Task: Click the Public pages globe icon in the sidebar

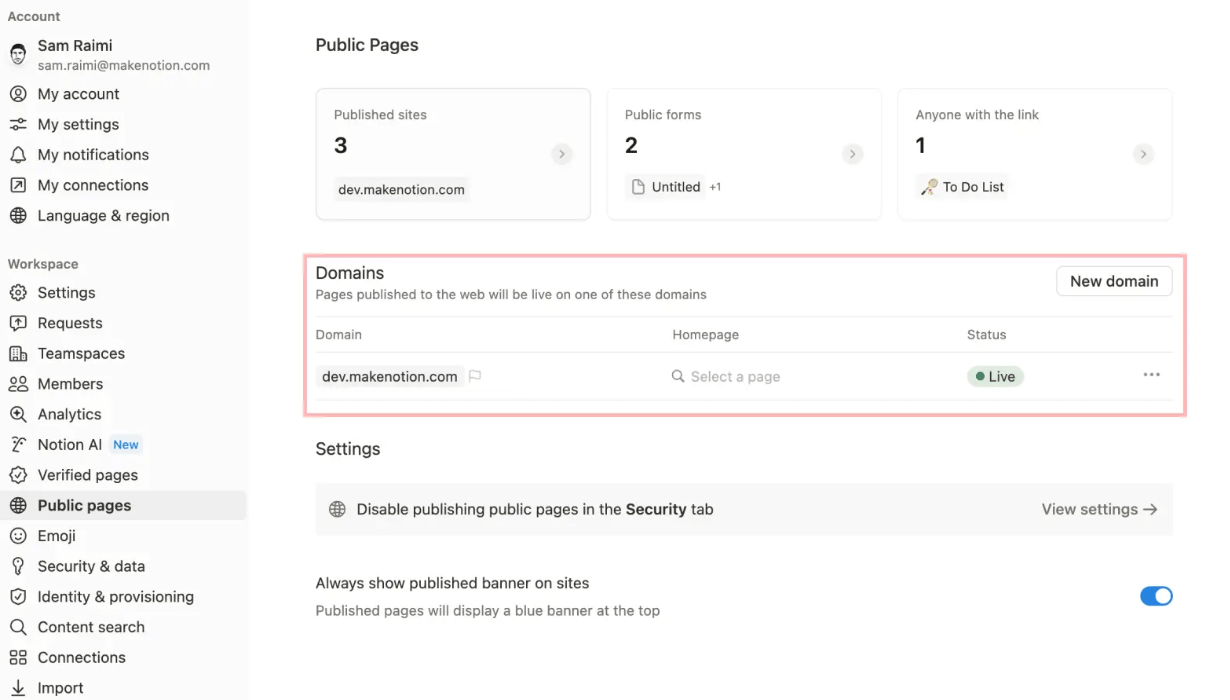Action: coord(18,506)
